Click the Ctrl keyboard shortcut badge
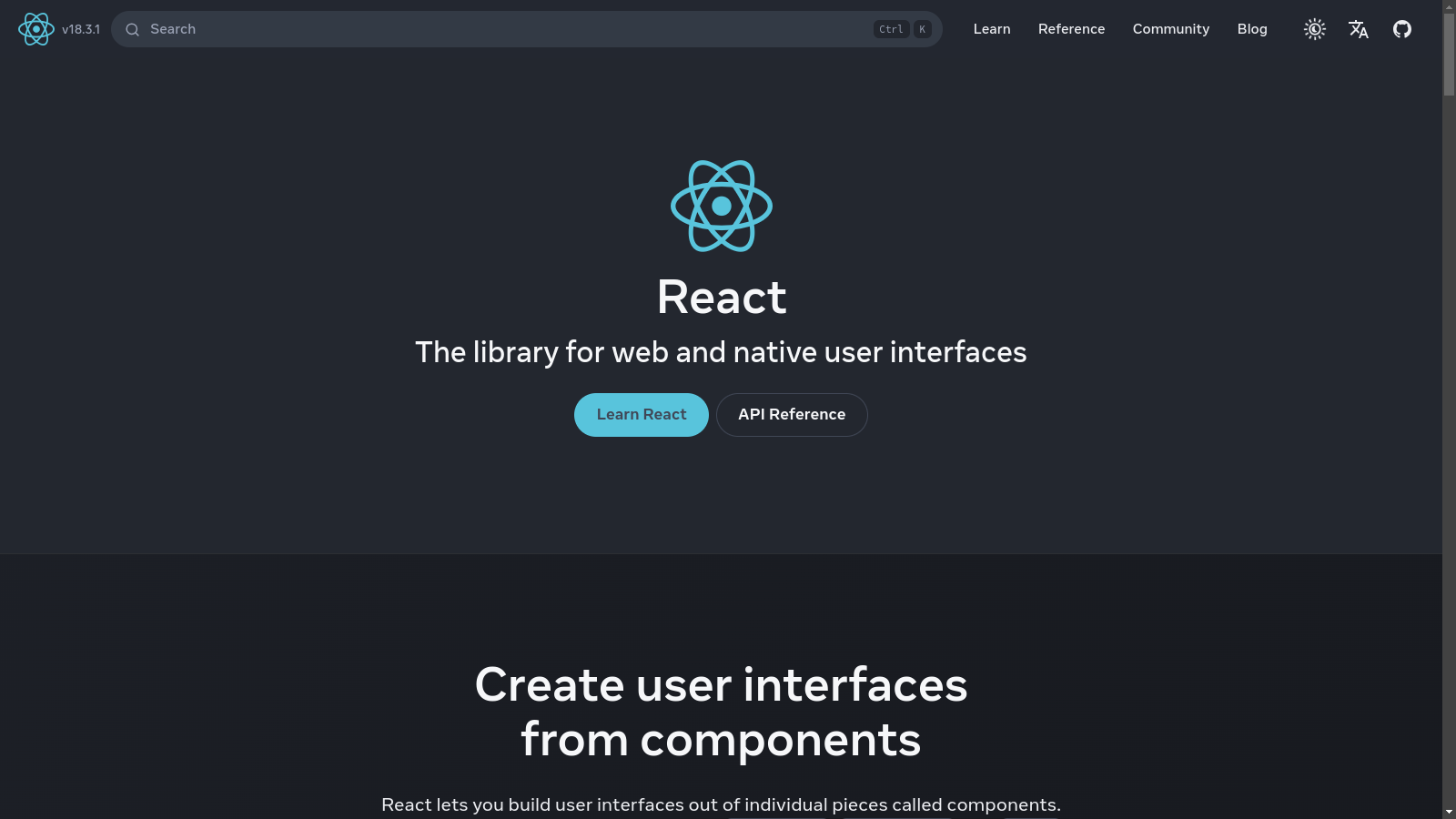 (x=891, y=29)
